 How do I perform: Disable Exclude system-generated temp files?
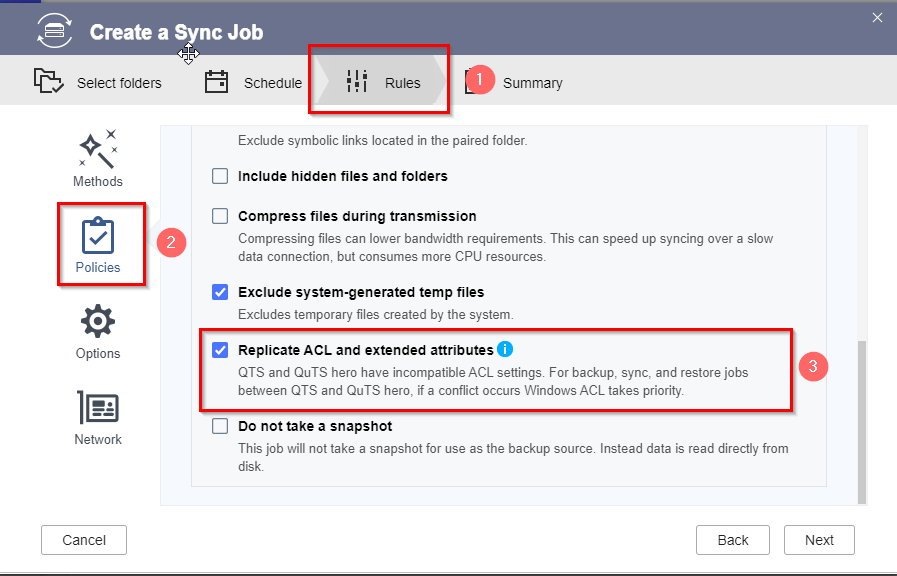(x=219, y=291)
